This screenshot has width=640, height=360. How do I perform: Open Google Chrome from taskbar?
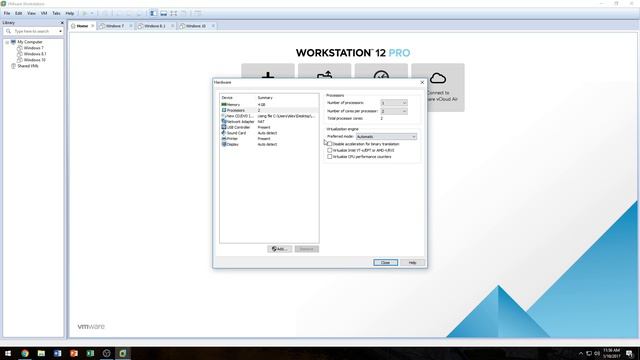click(x=25, y=353)
